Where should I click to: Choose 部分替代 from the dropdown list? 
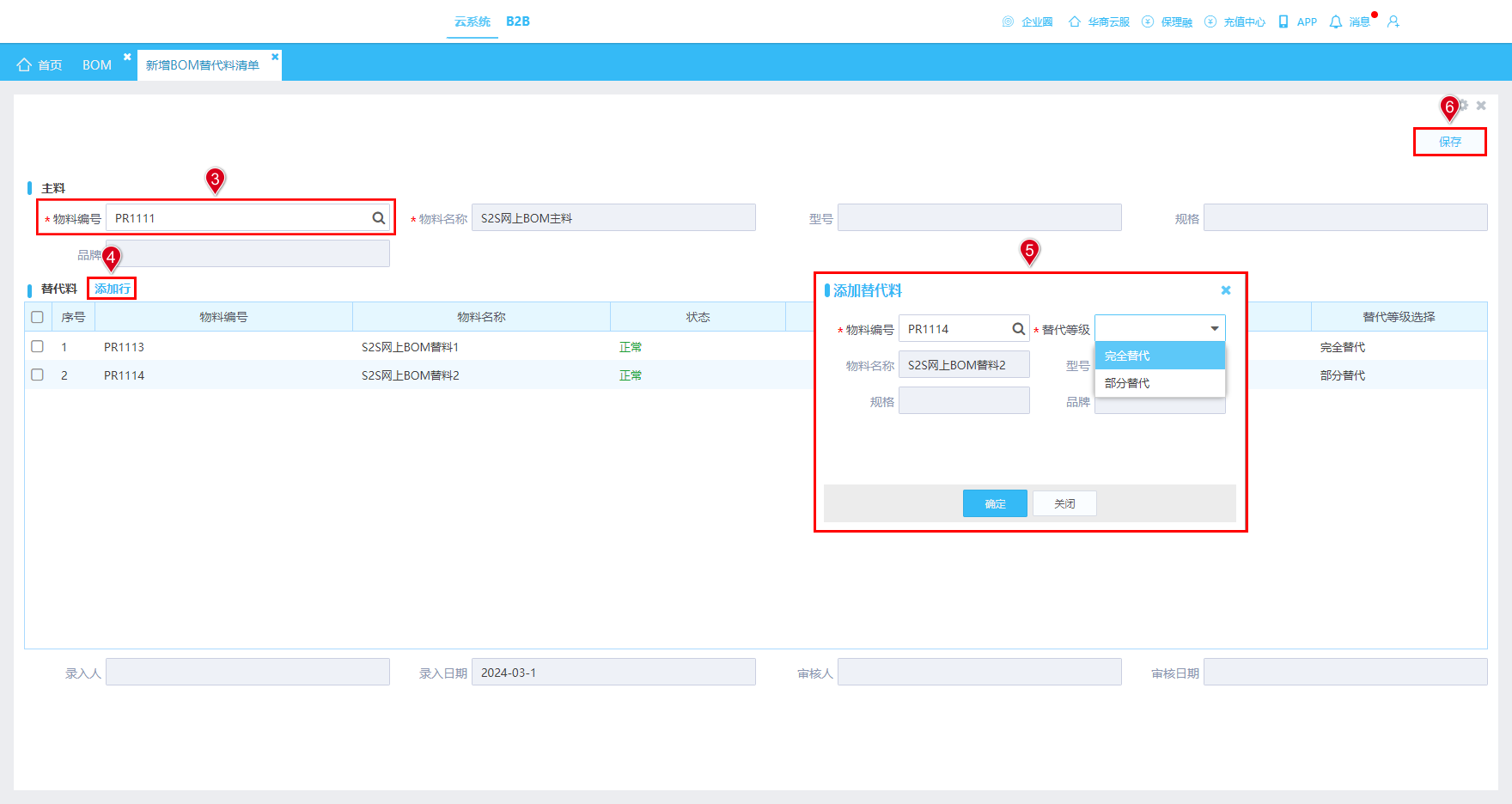point(1160,383)
